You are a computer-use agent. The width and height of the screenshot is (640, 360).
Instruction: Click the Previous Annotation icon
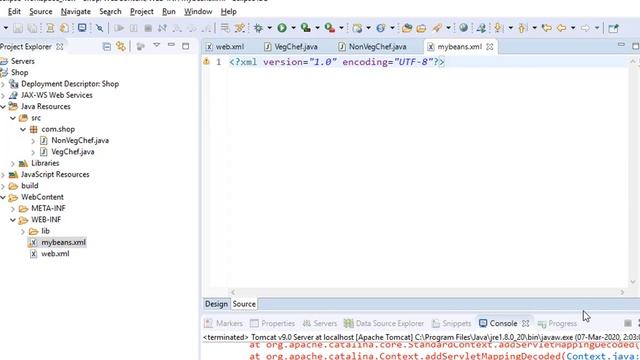coord(522,28)
